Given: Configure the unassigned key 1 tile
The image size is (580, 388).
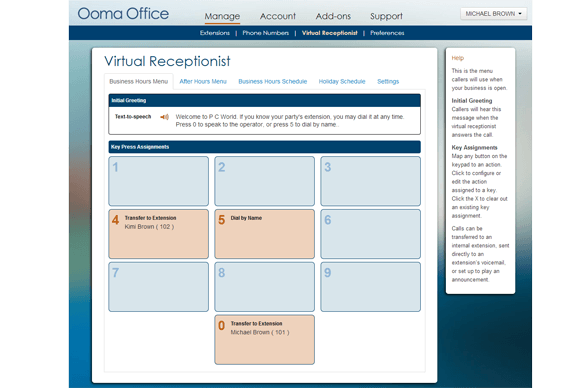Looking at the screenshot, I should pyautogui.click(x=158, y=181).
